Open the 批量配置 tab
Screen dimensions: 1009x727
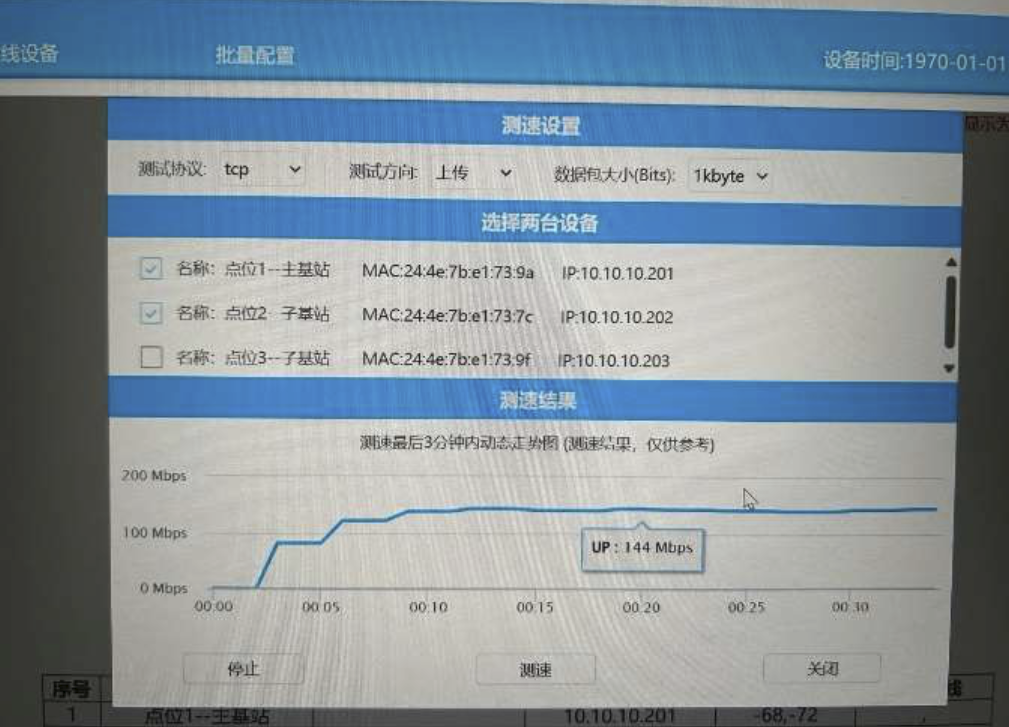[255, 55]
